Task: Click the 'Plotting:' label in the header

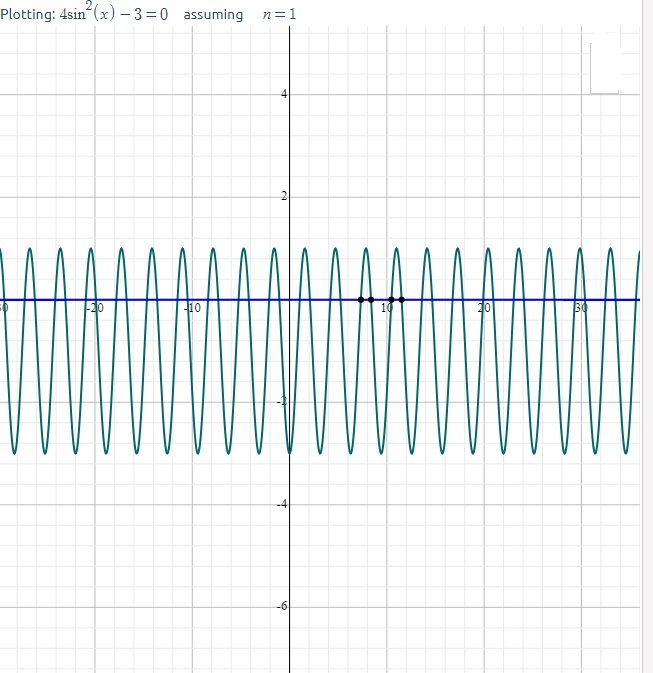Action: [x=27, y=15]
